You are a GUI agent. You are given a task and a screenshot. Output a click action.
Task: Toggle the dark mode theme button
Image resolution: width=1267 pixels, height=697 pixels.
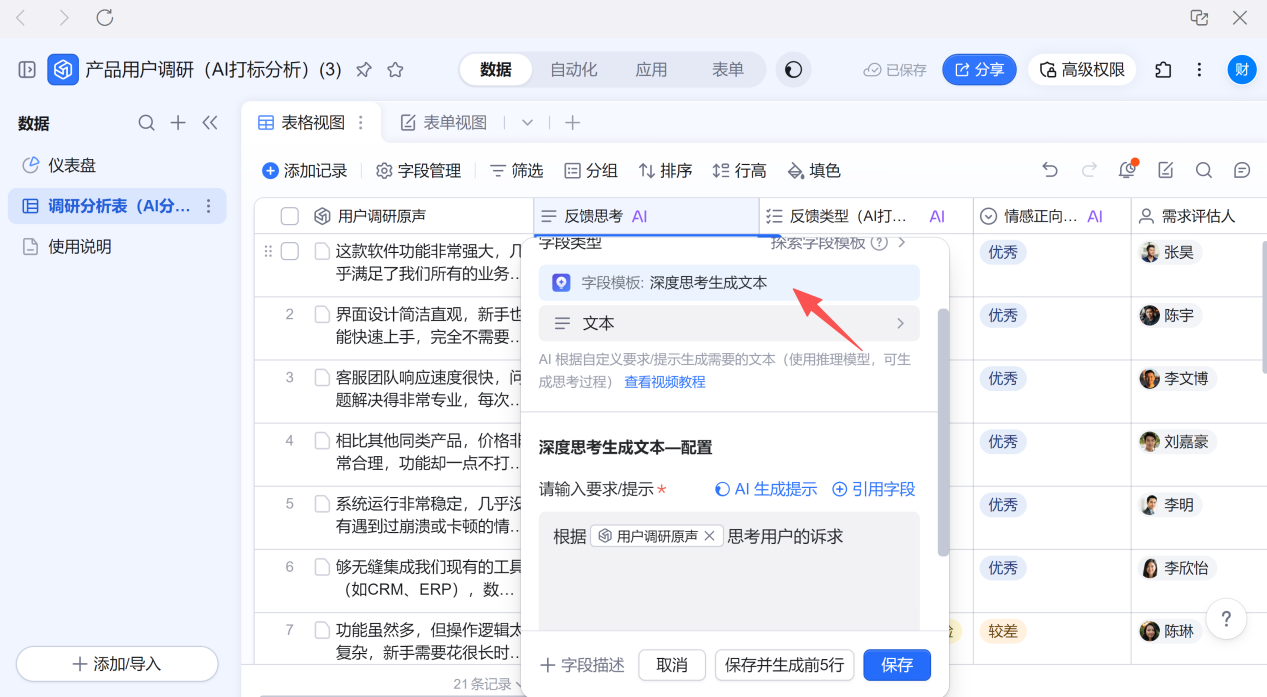click(793, 70)
